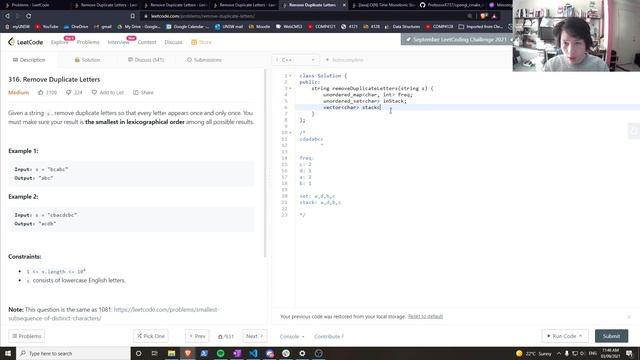Screen dimensions: 640x360
Task: Collapse comment fold at line 10
Action: click(x=290, y=133)
